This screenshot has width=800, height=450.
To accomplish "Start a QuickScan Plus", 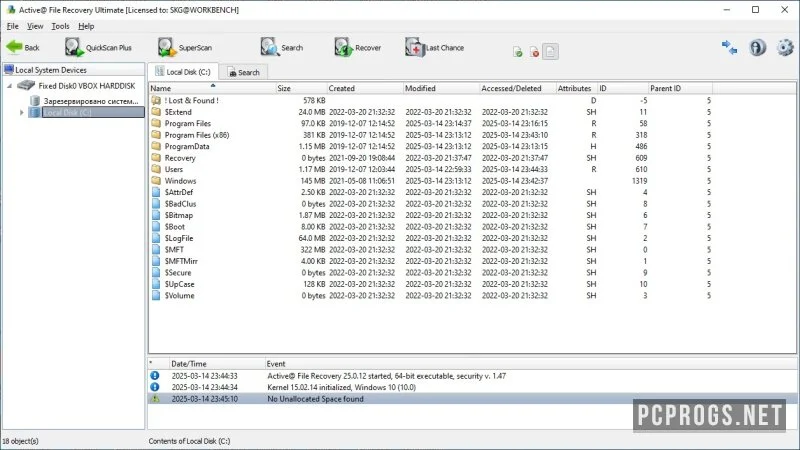I will [98, 47].
